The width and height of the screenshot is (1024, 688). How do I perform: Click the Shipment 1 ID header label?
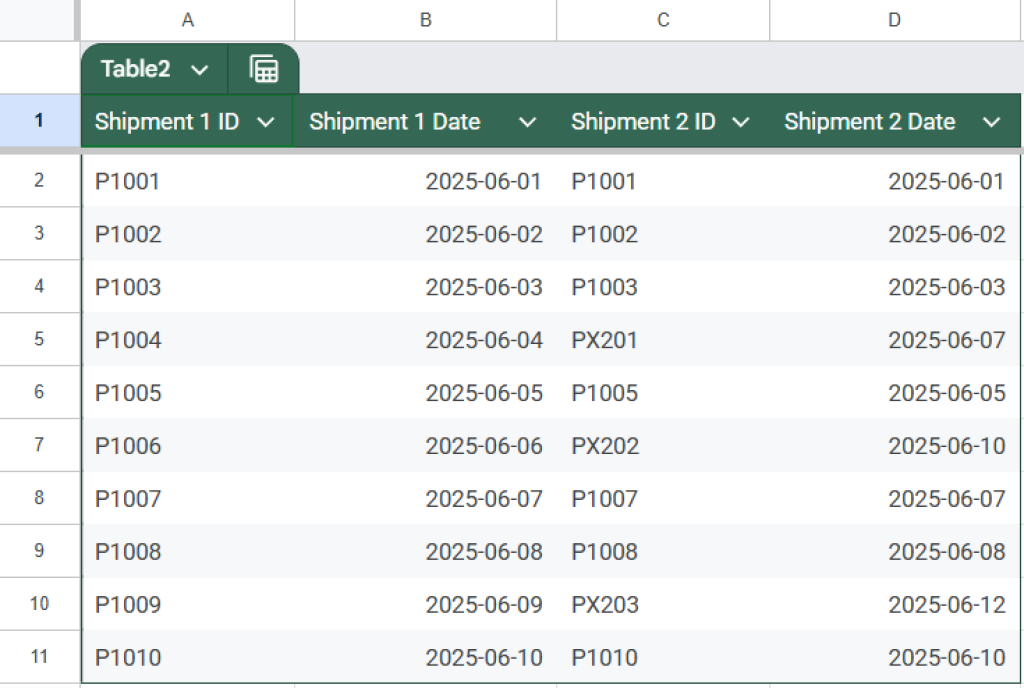point(166,121)
